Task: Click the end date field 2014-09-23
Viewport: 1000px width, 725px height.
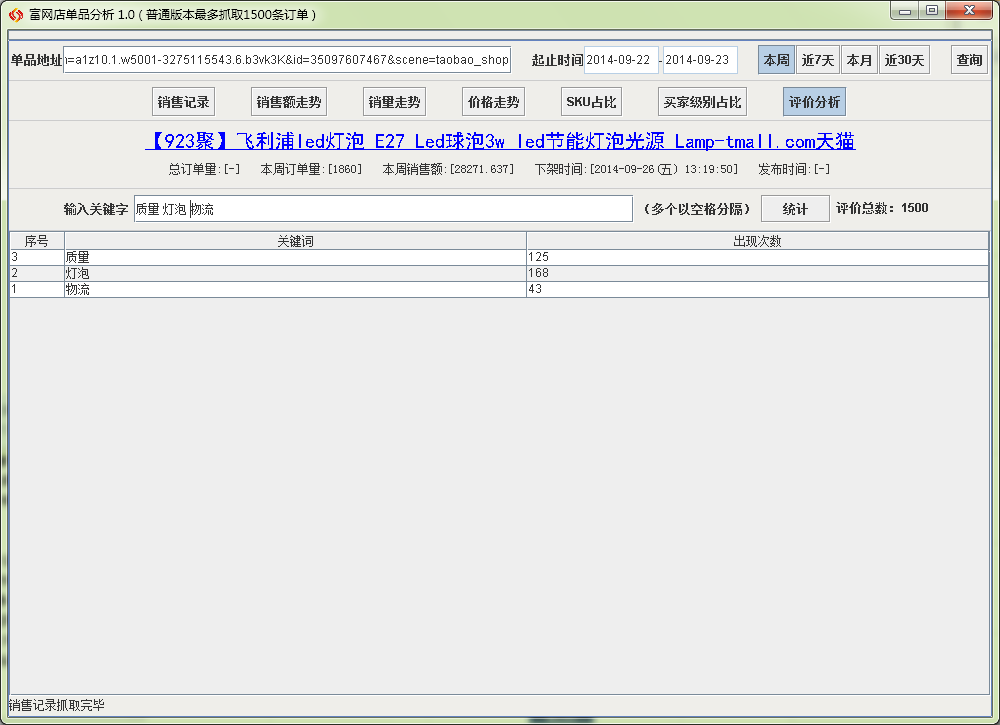Action: tap(700, 60)
